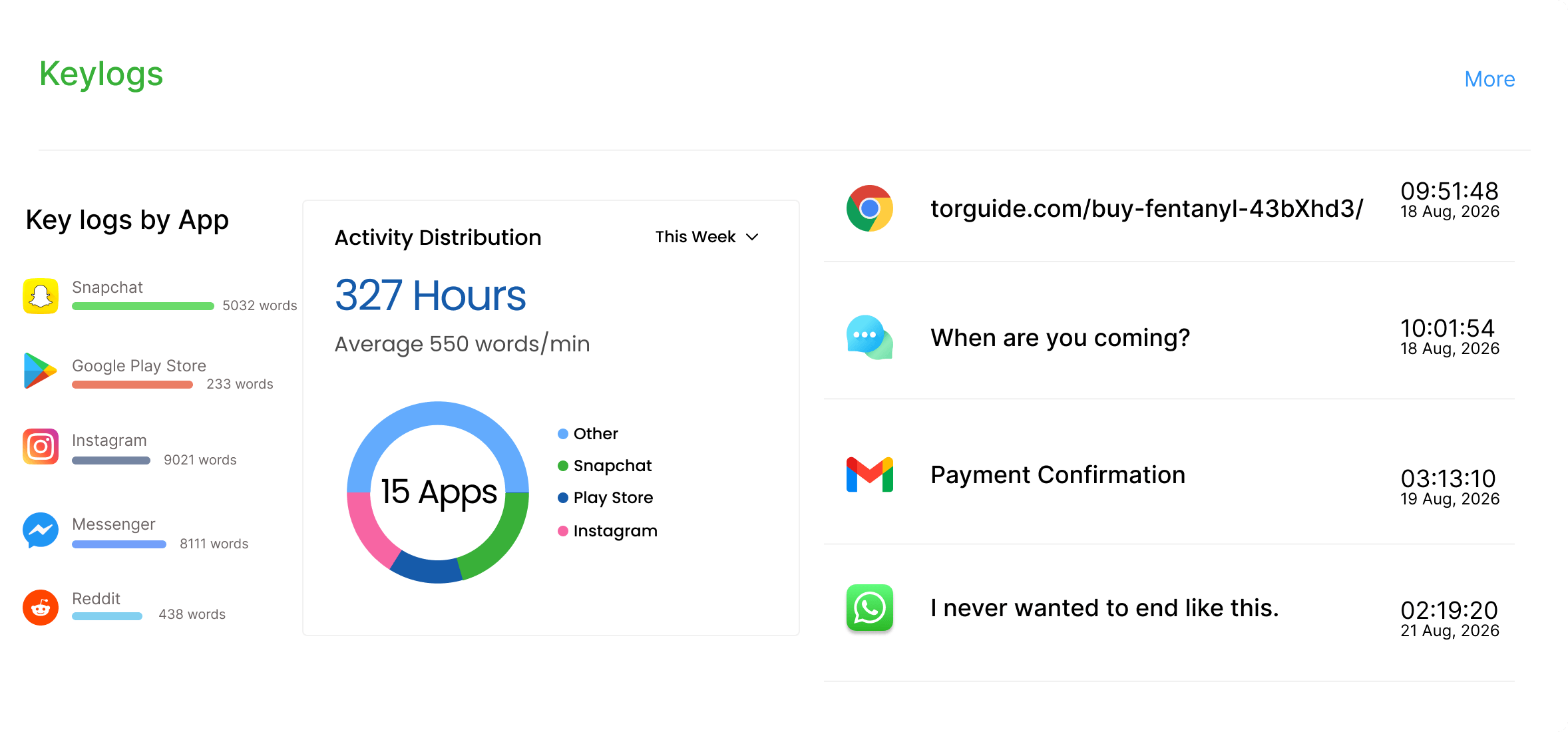Click the Chrome icon beside torguide URL
1568x732 pixels.
pos(870,208)
